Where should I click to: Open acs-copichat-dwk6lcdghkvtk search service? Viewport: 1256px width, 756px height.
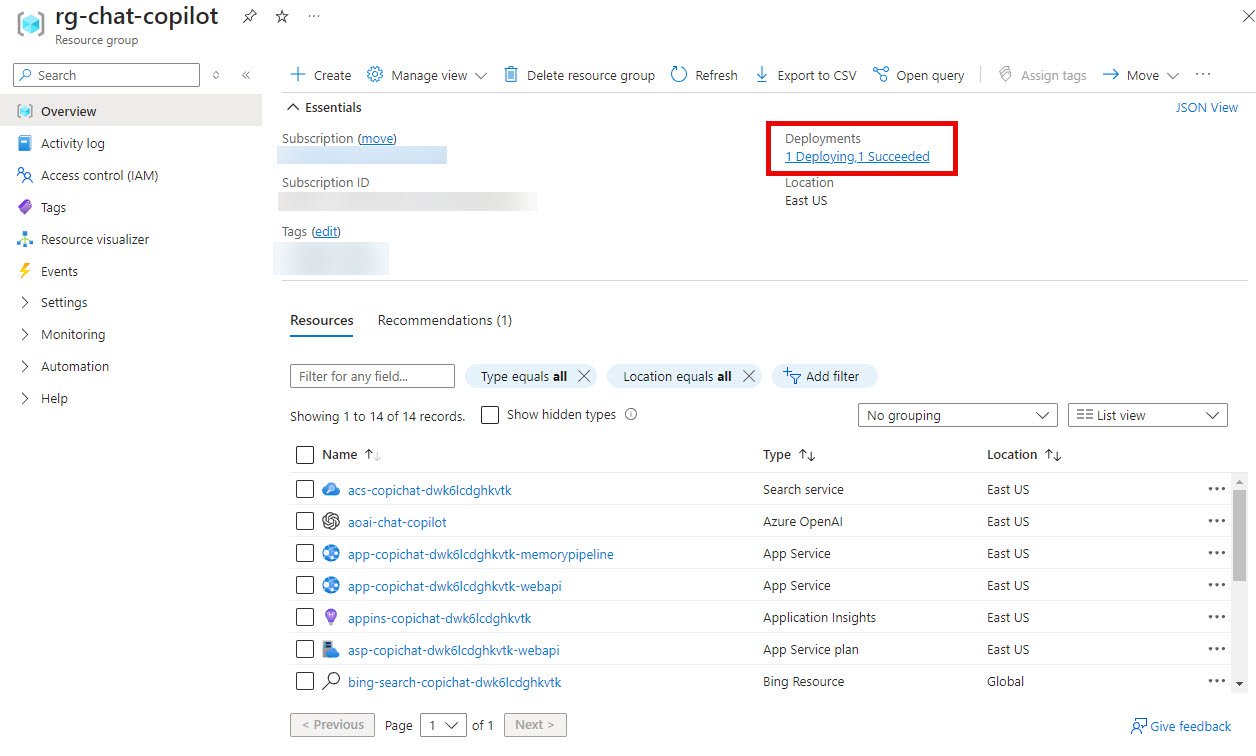pos(430,490)
